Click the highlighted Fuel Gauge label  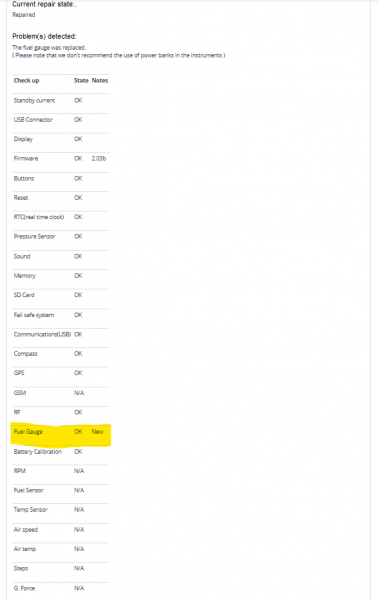28,432
